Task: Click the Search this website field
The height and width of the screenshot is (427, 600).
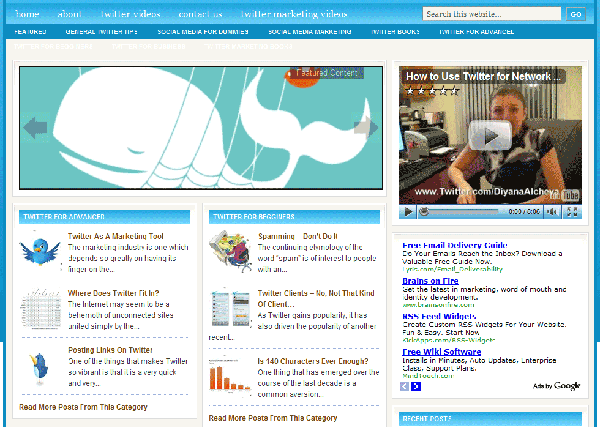Action: pos(492,14)
